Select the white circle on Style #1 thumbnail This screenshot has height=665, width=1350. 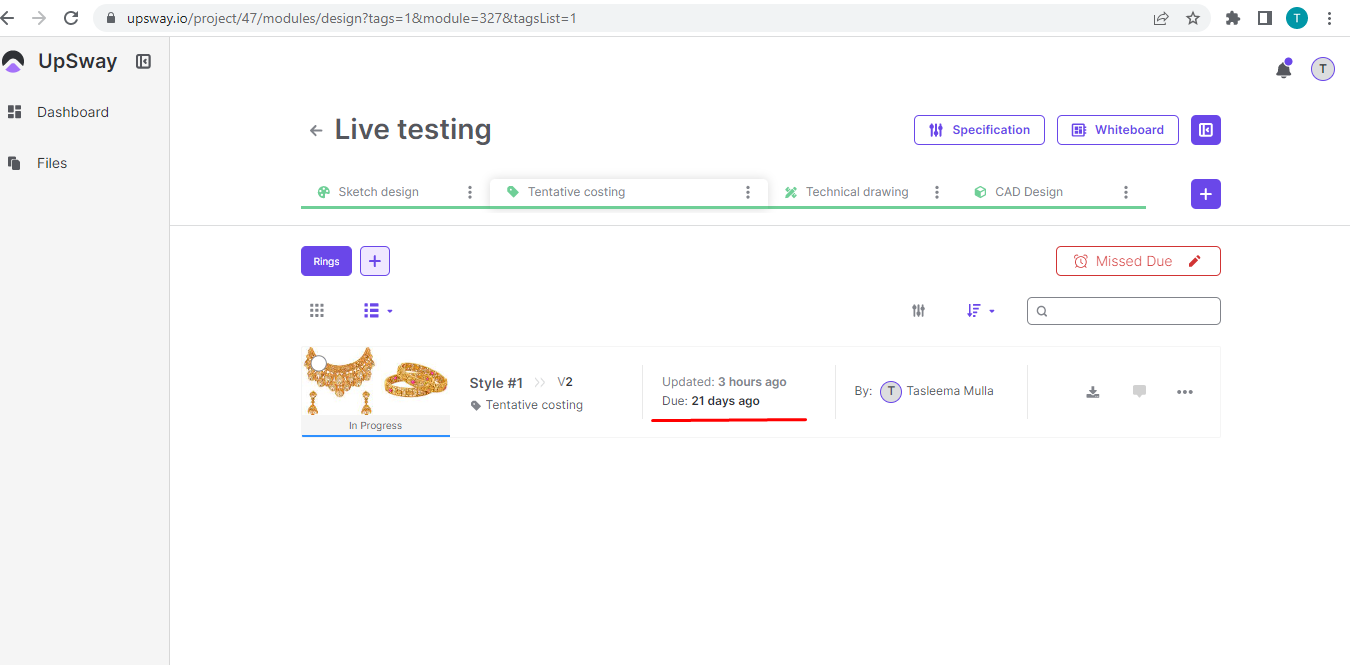pos(319,363)
